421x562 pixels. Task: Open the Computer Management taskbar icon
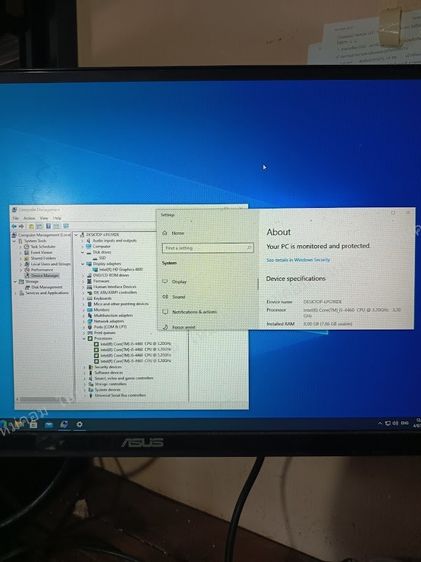pos(63,424)
